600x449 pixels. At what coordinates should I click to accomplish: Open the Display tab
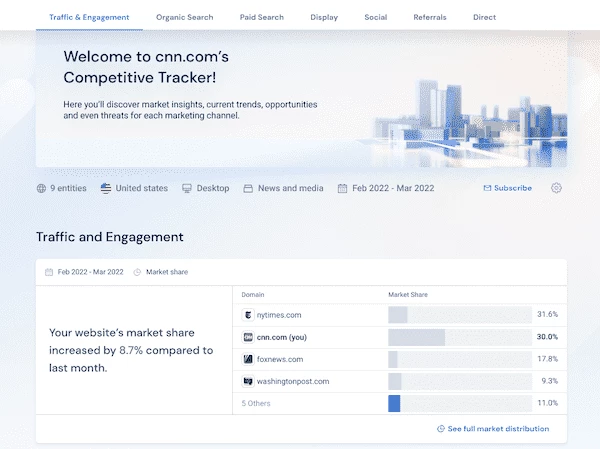(324, 17)
